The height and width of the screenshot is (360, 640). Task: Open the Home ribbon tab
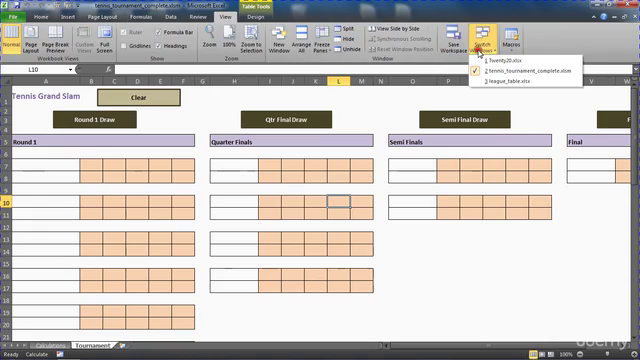point(41,17)
